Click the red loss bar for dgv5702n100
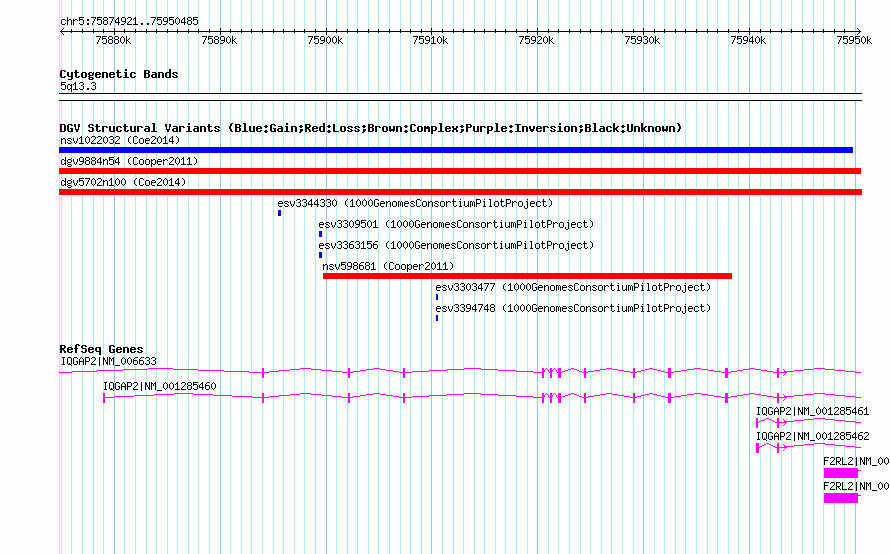890x554 pixels. pyautogui.click(x=460, y=192)
